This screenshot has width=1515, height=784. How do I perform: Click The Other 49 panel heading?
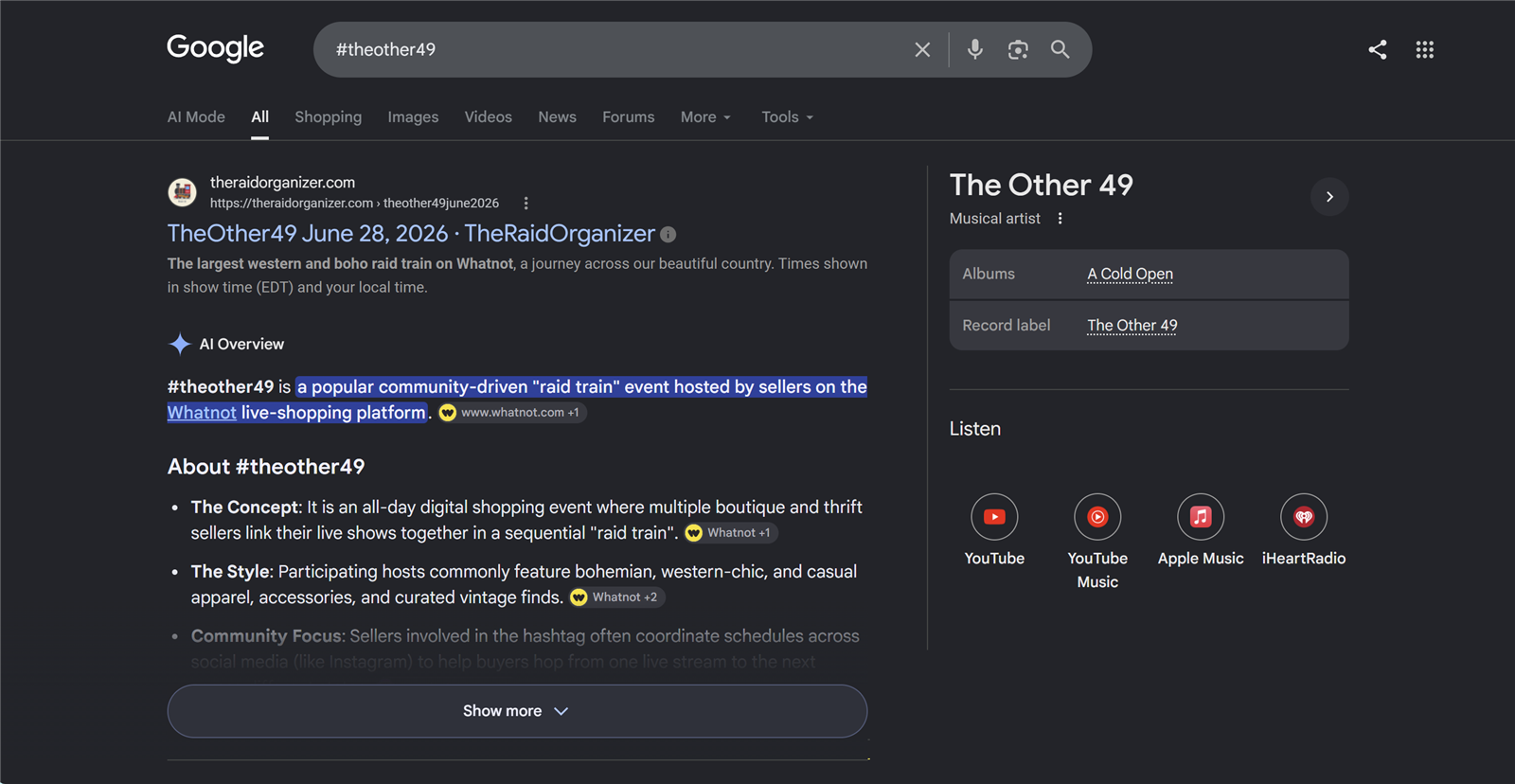tap(1041, 185)
